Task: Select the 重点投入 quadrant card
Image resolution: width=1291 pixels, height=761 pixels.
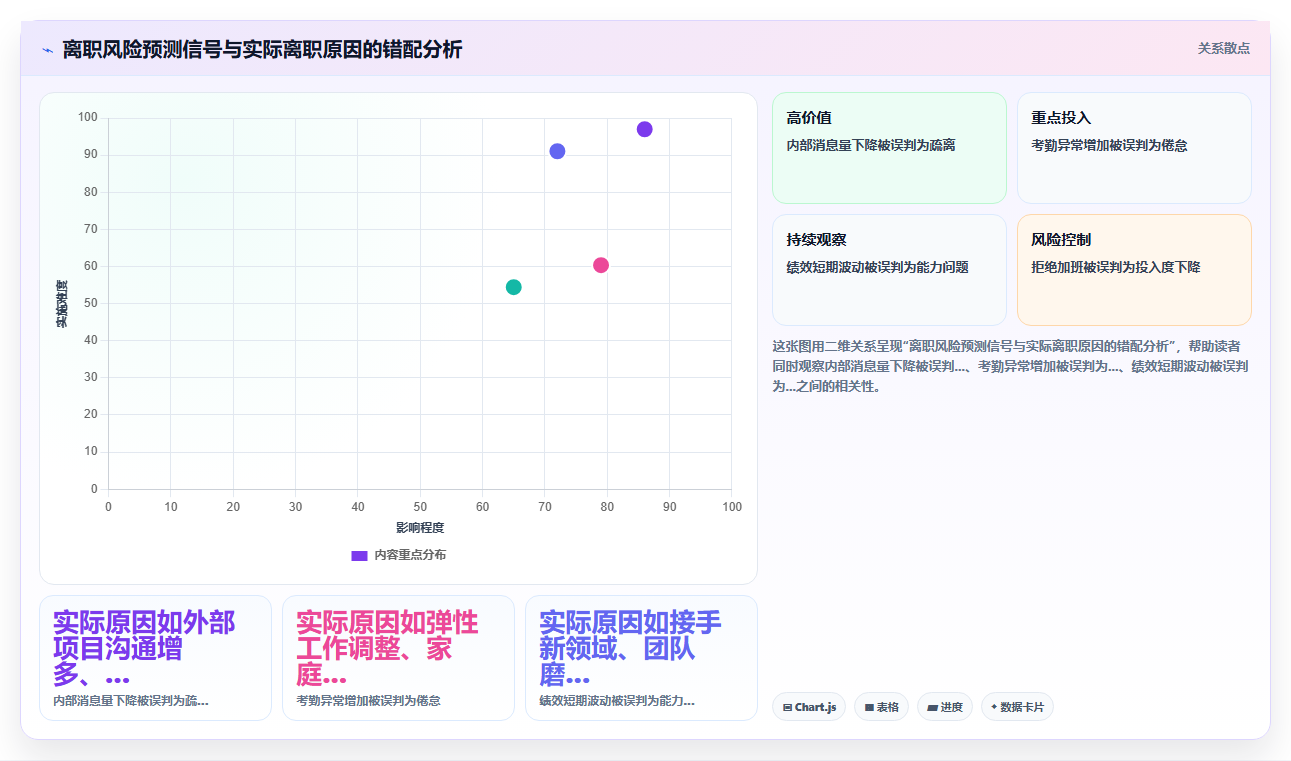Action: (1134, 148)
